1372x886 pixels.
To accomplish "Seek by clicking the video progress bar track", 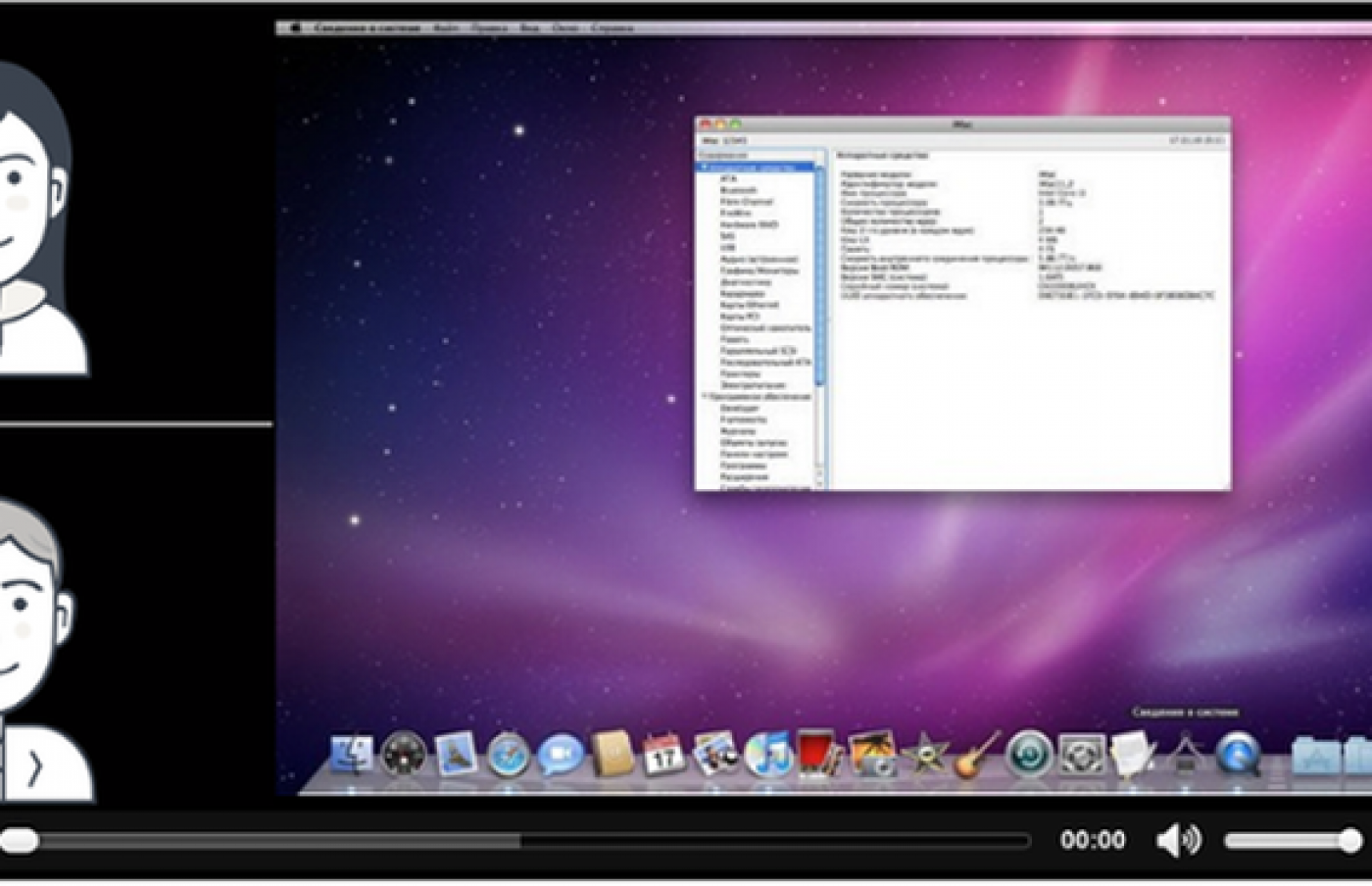I will pyautogui.click(x=515, y=840).
